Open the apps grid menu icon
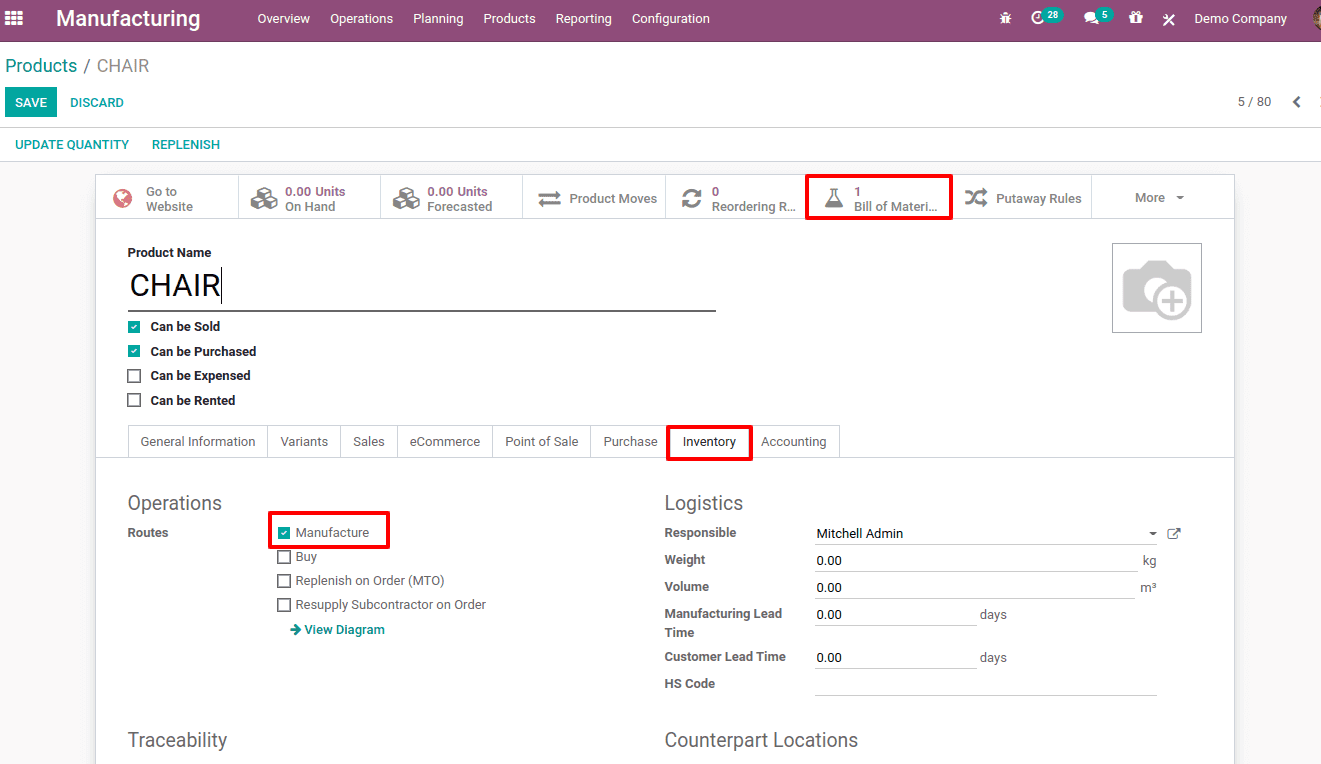 pos(14,18)
